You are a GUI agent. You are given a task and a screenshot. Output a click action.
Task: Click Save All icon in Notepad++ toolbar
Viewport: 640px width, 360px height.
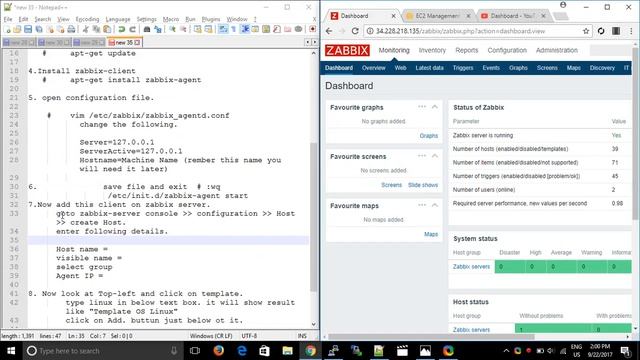pos(39,29)
